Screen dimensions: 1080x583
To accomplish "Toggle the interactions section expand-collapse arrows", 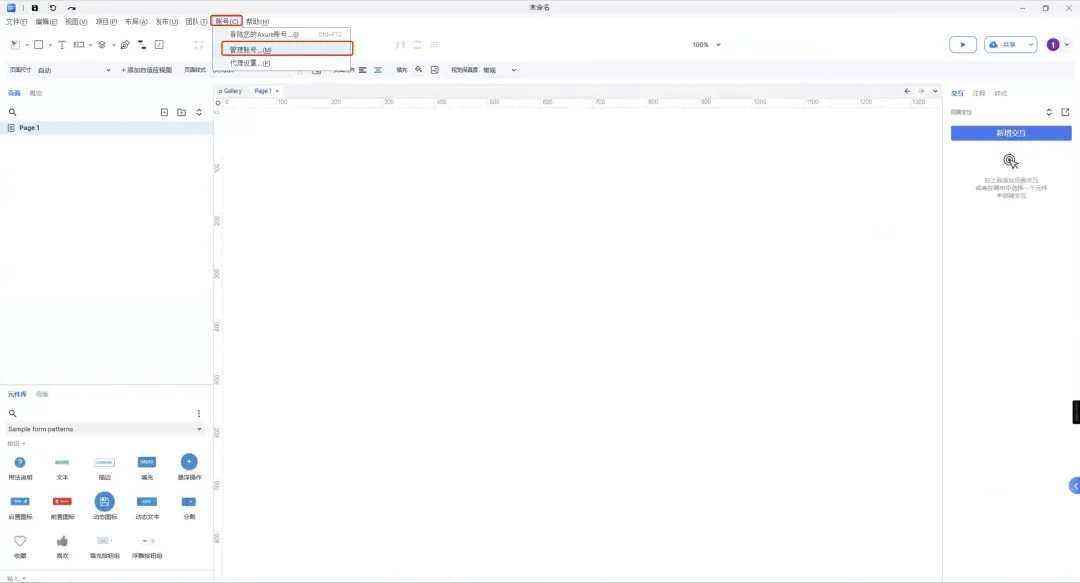I will coord(1049,112).
